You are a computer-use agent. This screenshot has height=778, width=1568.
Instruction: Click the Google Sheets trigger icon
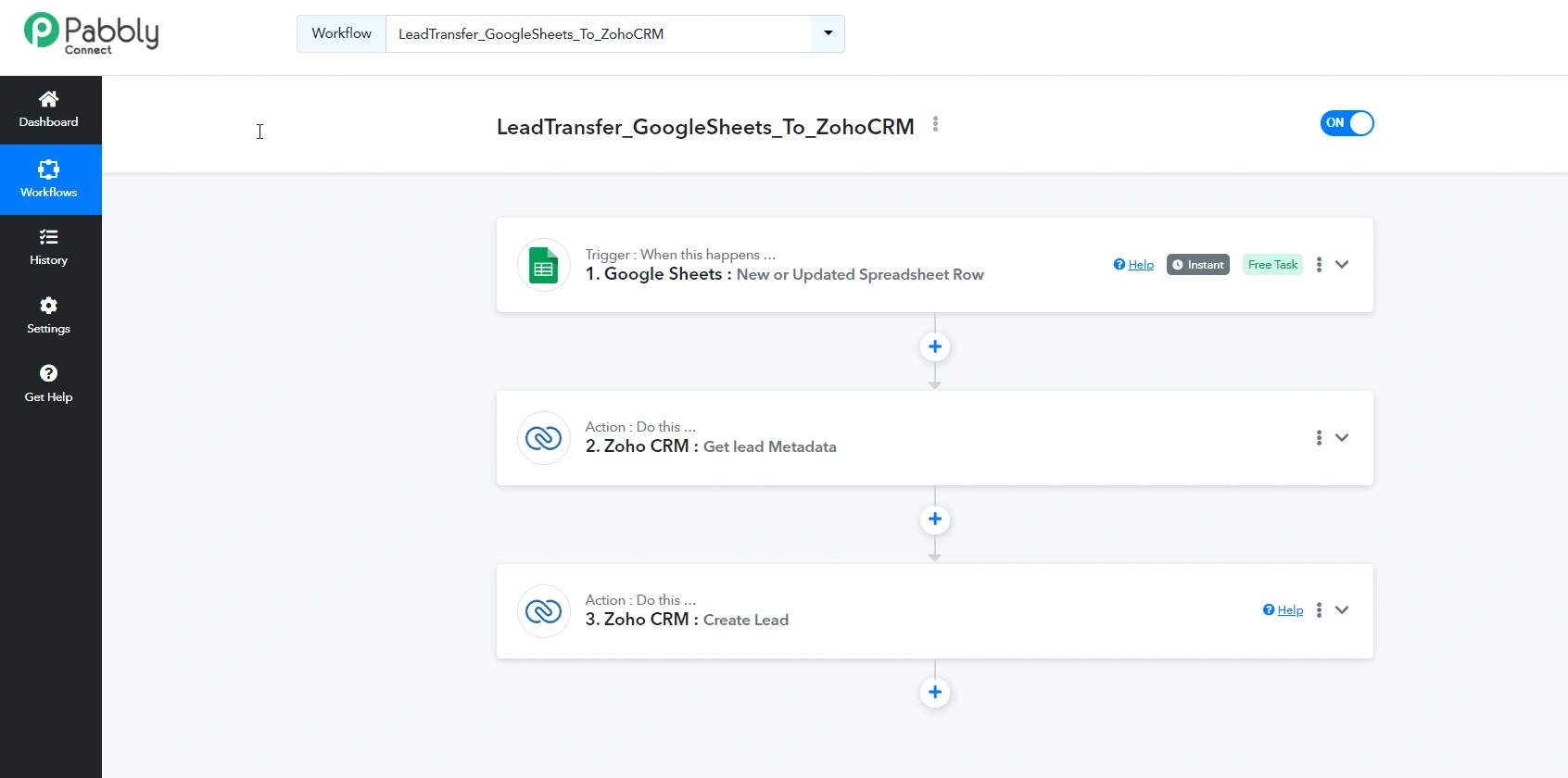coord(544,265)
